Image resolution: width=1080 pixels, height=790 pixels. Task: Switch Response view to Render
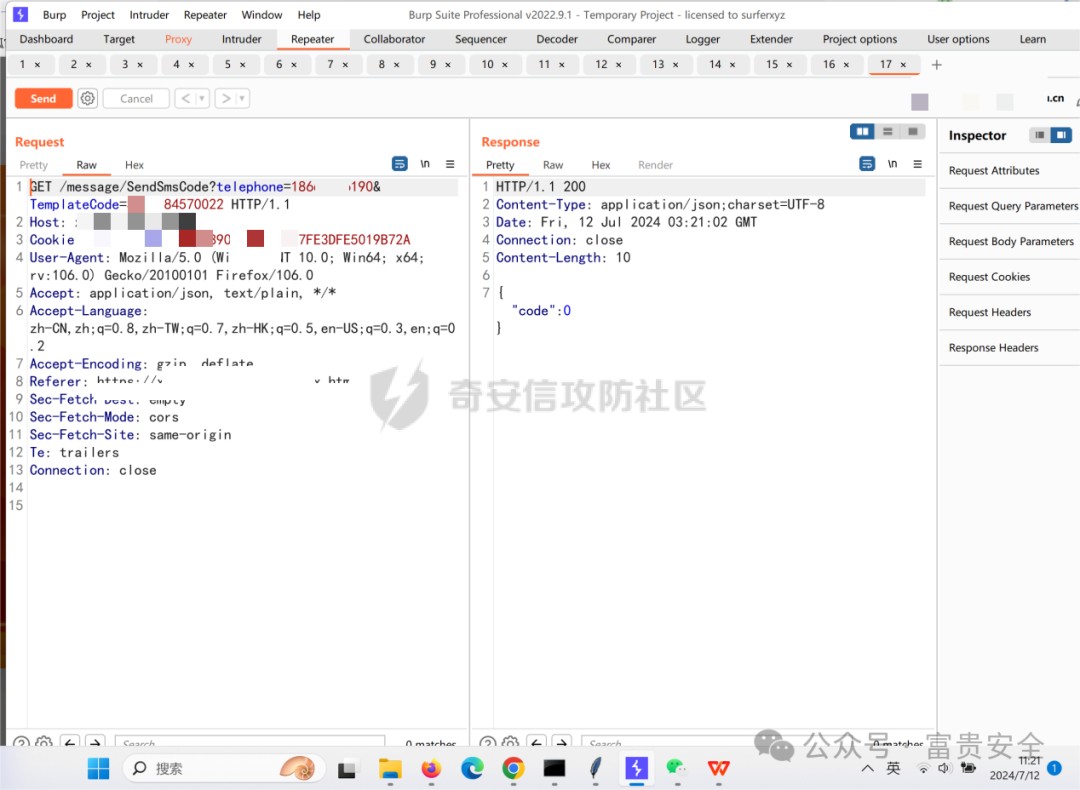coord(655,165)
